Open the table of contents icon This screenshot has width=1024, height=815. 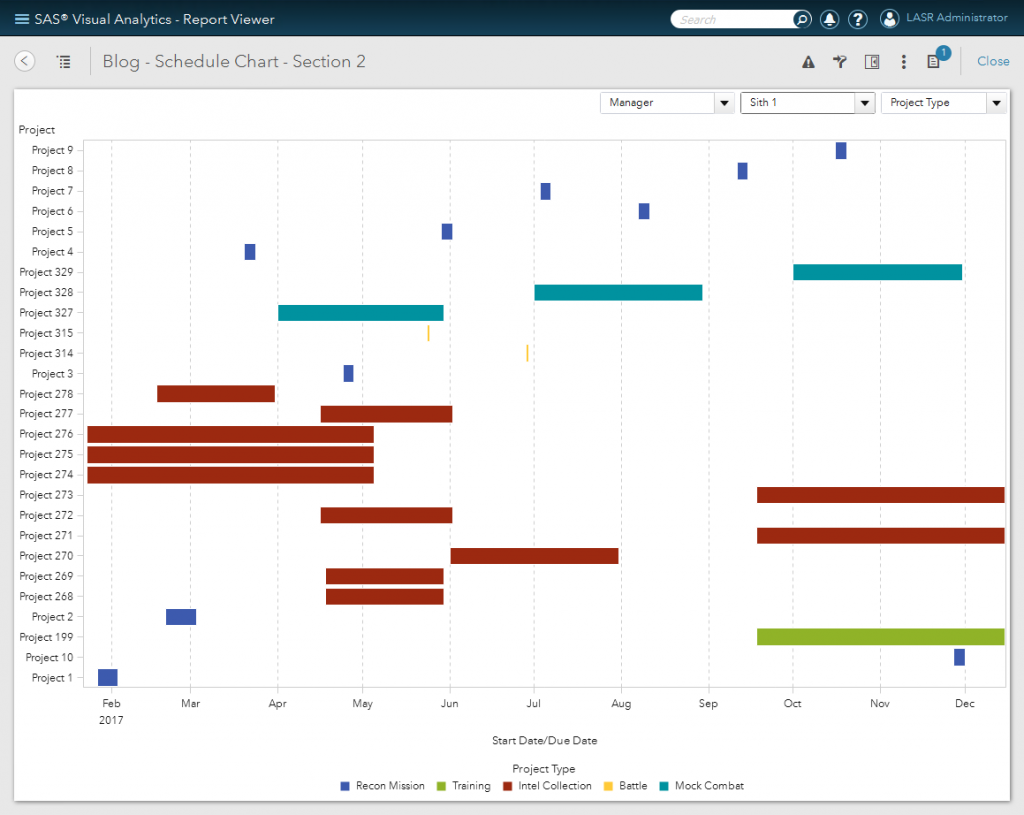pos(64,61)
